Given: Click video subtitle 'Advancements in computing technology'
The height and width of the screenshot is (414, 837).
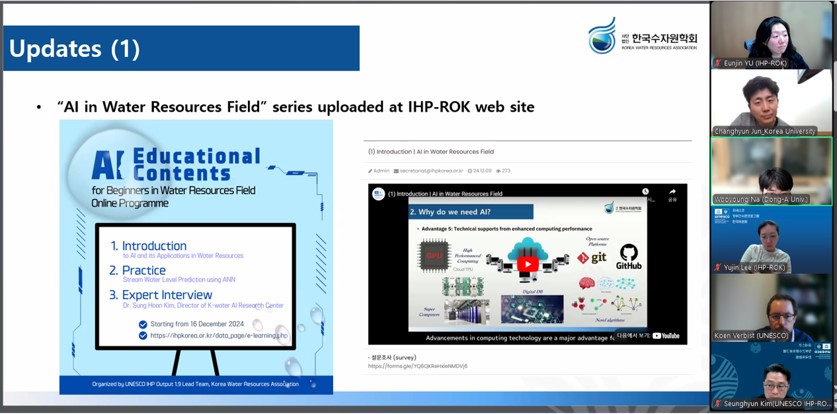Looking at the screenshot, I should [519, 338].
